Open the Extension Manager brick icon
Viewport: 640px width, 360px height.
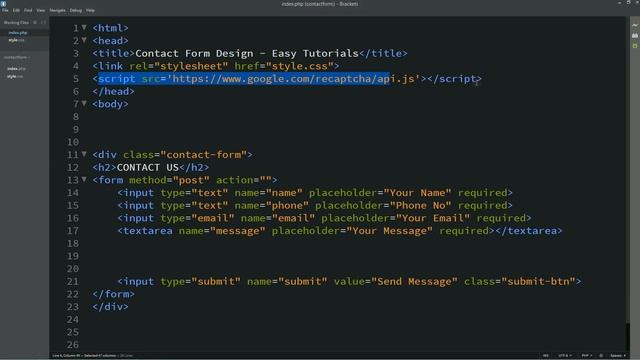pos(635,36)
